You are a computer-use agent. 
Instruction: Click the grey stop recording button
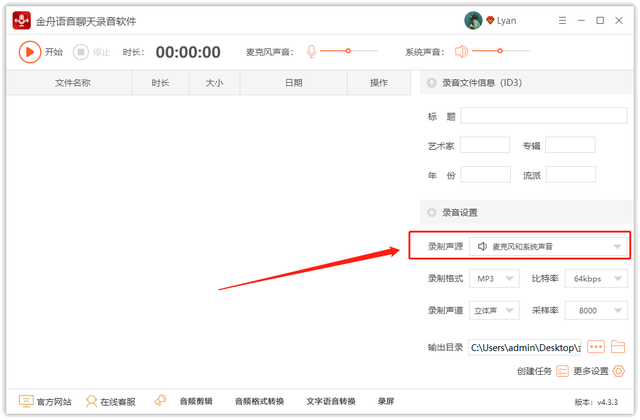pos(81,52)
